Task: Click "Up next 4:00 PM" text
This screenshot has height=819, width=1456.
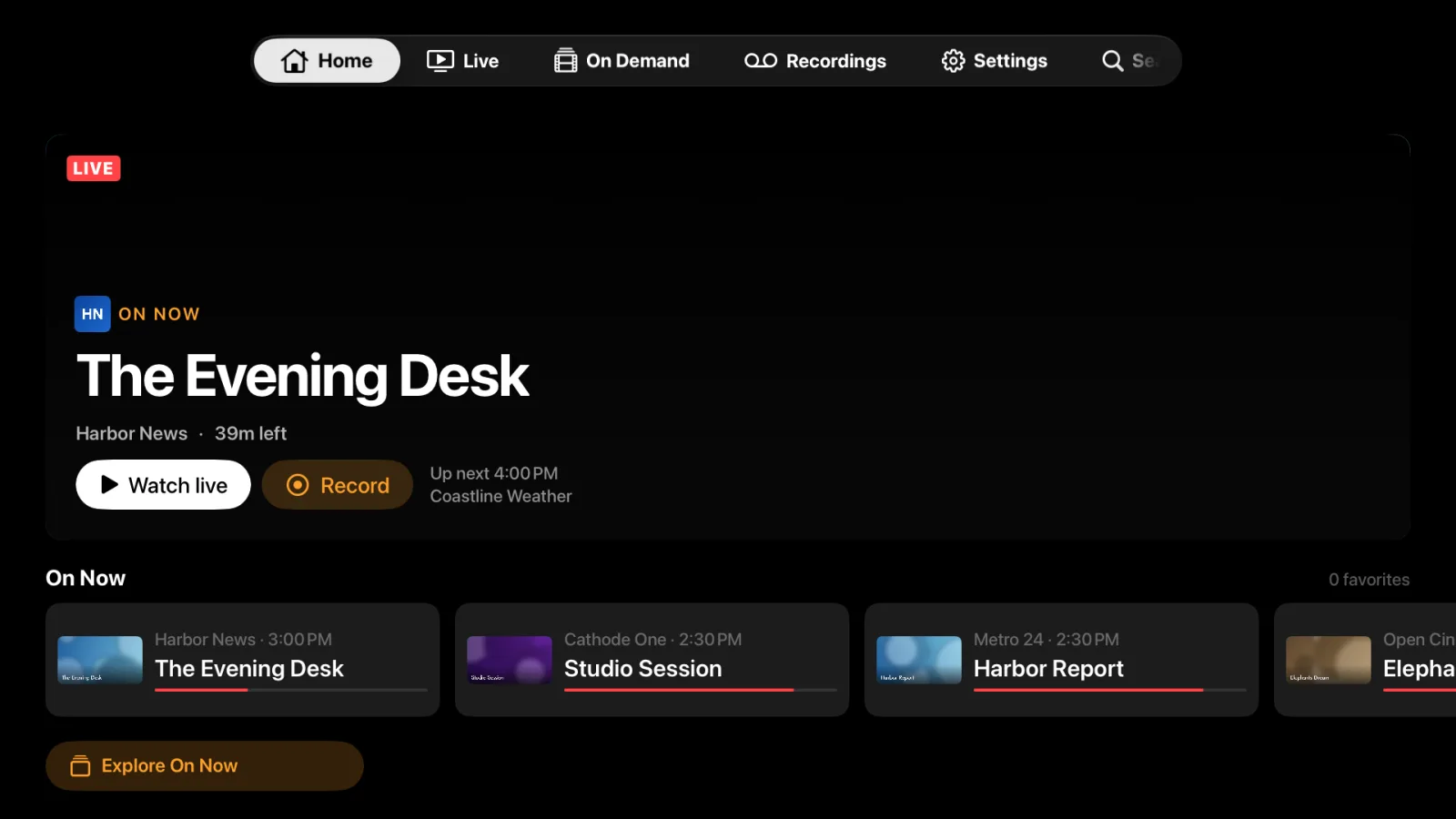Action: [x=494, y=474]
